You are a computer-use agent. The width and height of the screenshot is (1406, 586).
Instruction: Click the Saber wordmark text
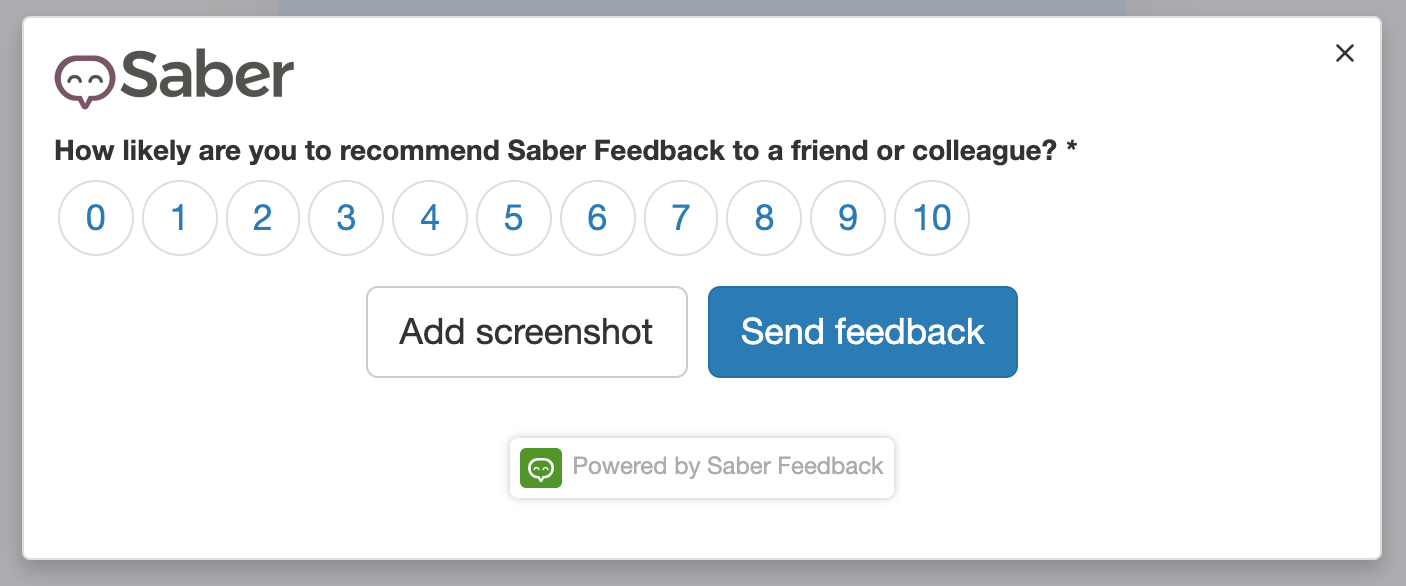coord(208,76)
